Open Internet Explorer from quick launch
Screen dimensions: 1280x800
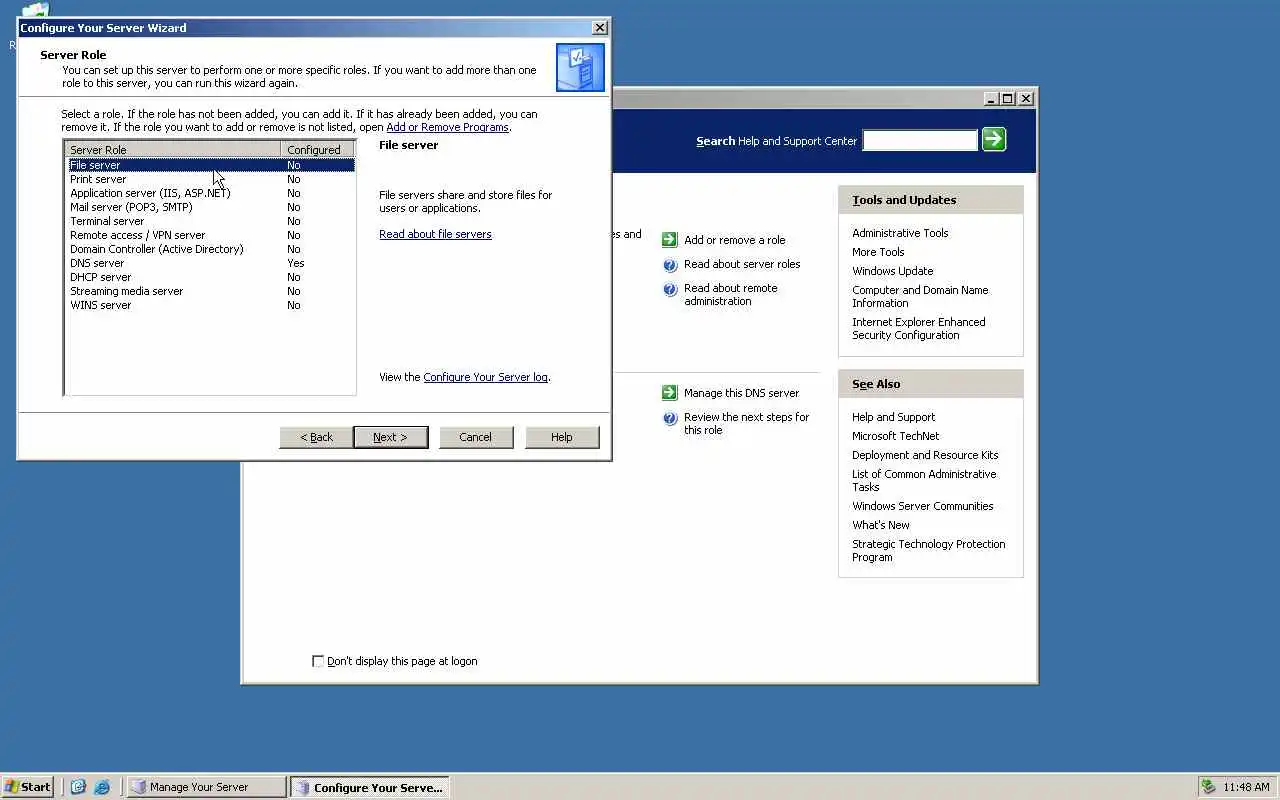pos(102,787)
